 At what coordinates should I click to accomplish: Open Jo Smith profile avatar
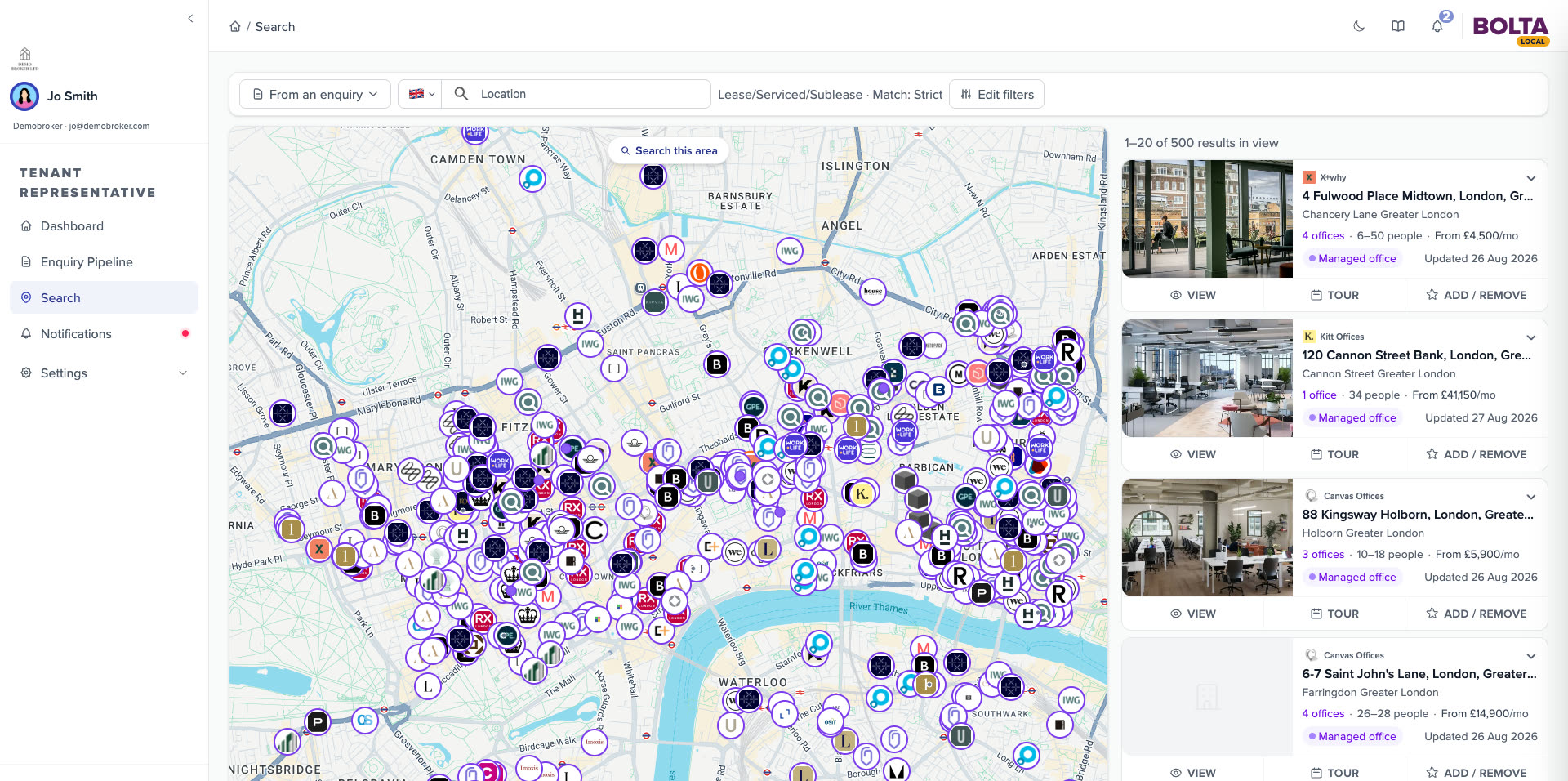(x=24, y=96)
